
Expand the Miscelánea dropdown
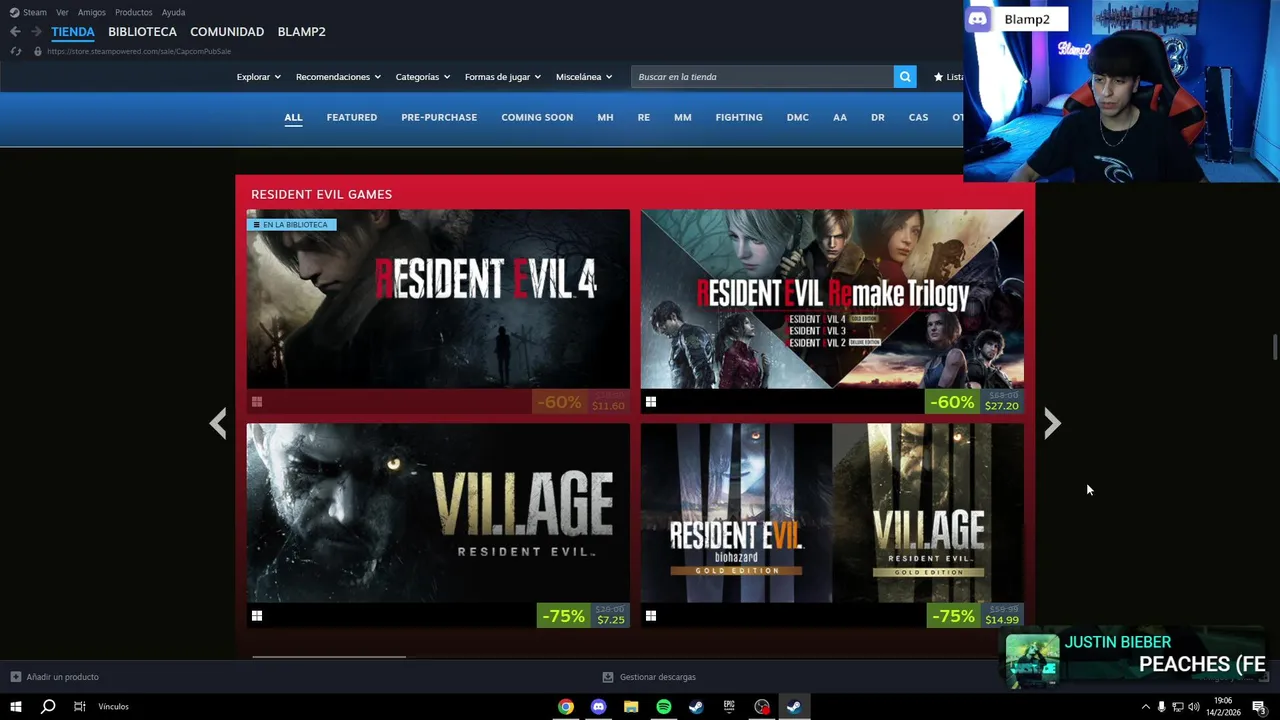pos(584,77)
